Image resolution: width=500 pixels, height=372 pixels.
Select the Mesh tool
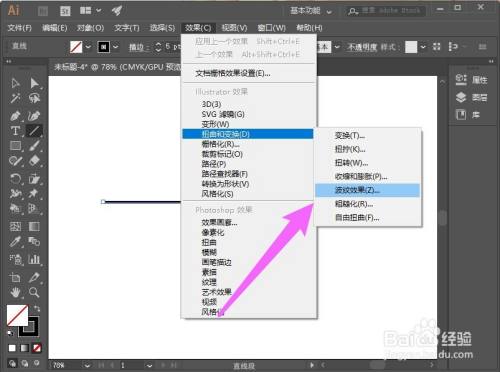tap(15, 227)
